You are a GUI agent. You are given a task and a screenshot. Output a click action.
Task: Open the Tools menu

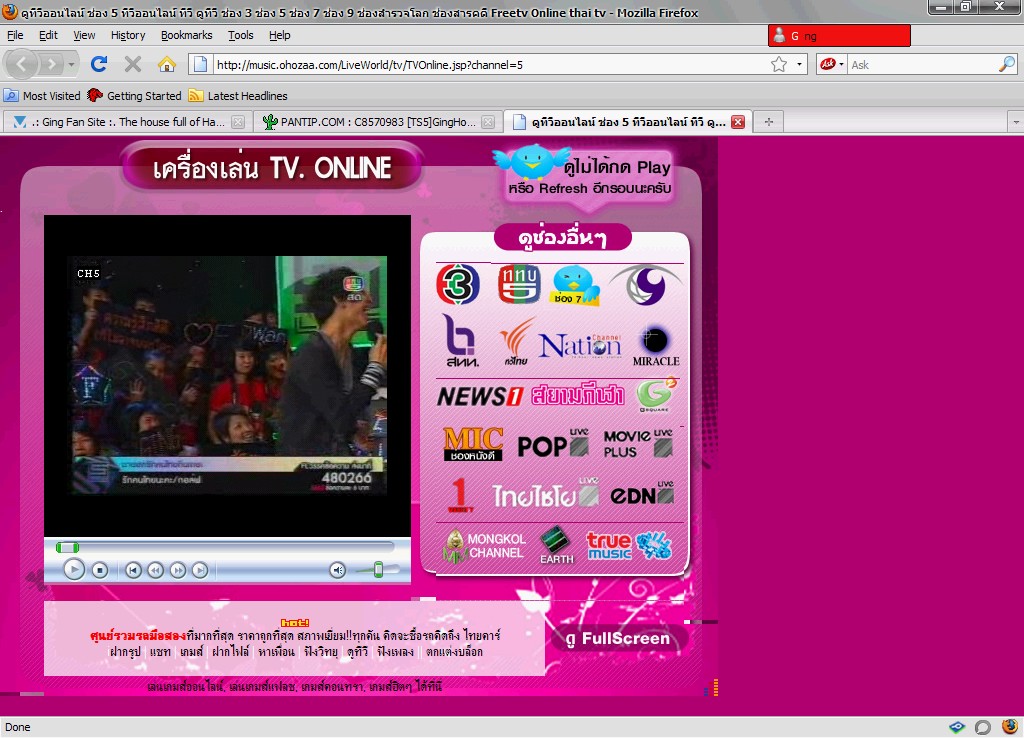[240, 35]
